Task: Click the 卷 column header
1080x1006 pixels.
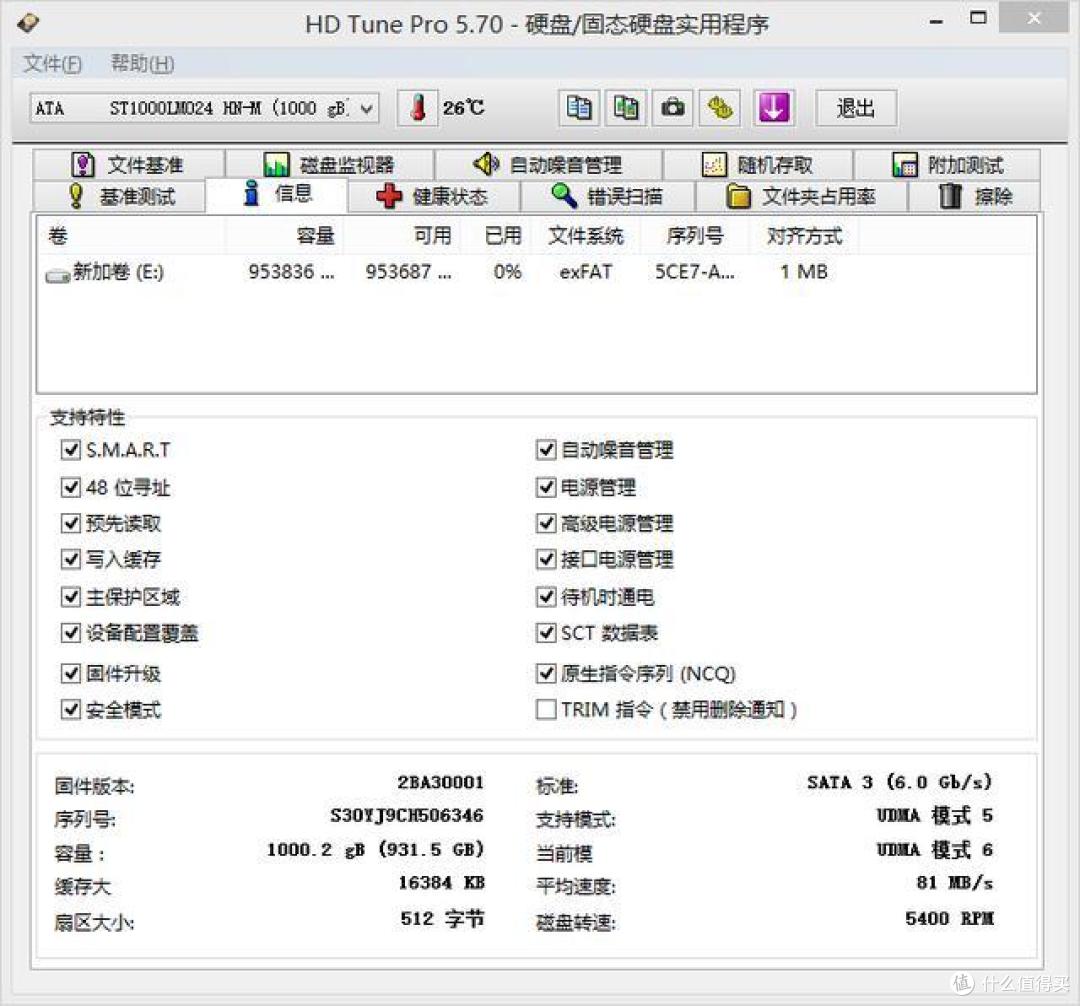Action: coord(132,236)
